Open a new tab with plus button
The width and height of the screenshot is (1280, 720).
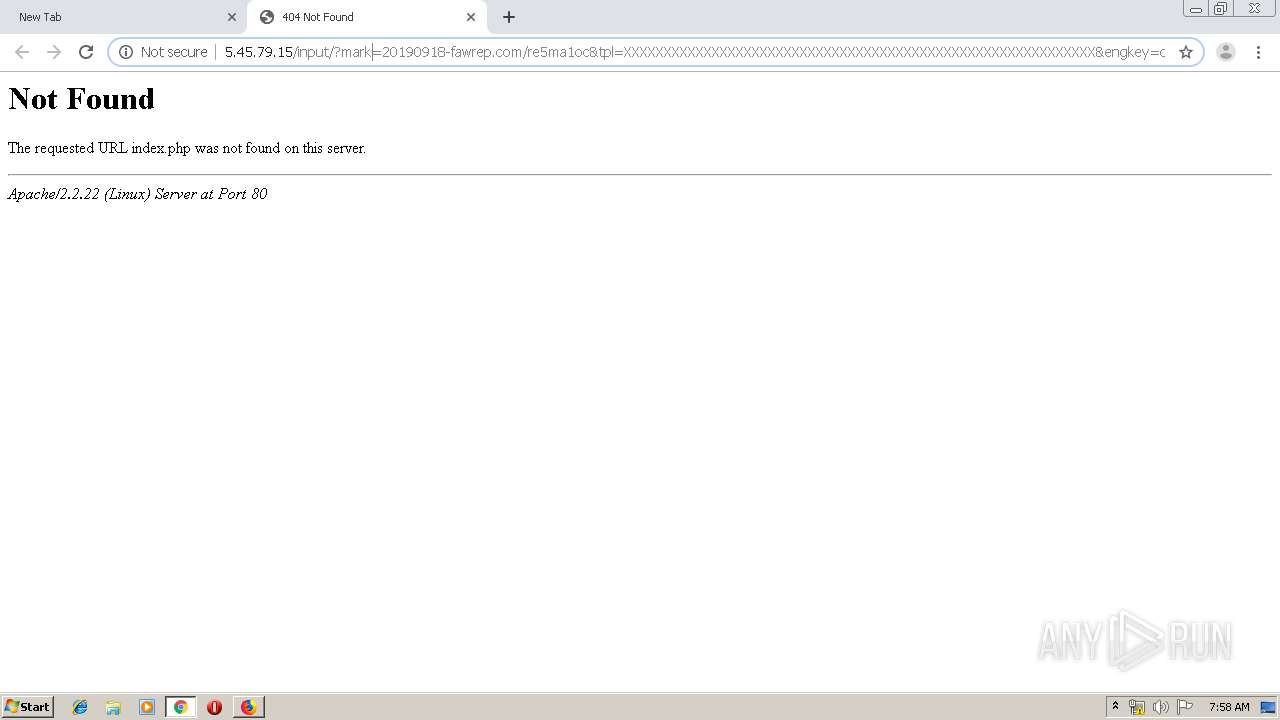509,17
